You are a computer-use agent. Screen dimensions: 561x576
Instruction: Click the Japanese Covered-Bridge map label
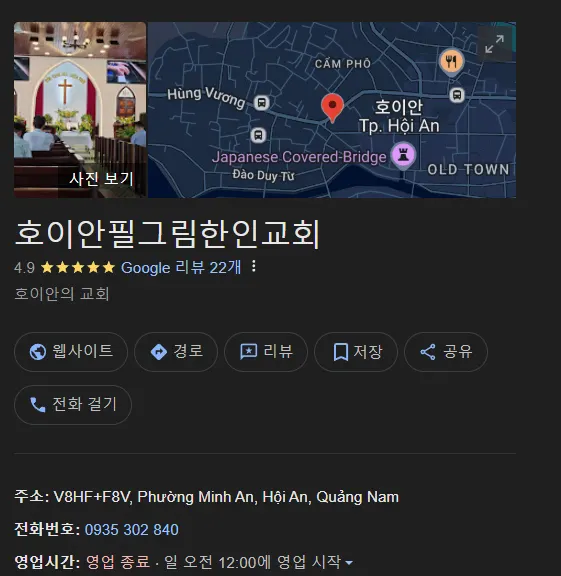299,157
